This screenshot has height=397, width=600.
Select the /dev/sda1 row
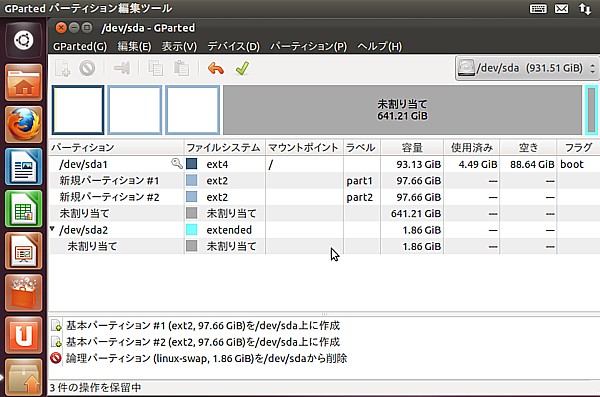pos(324,164)
